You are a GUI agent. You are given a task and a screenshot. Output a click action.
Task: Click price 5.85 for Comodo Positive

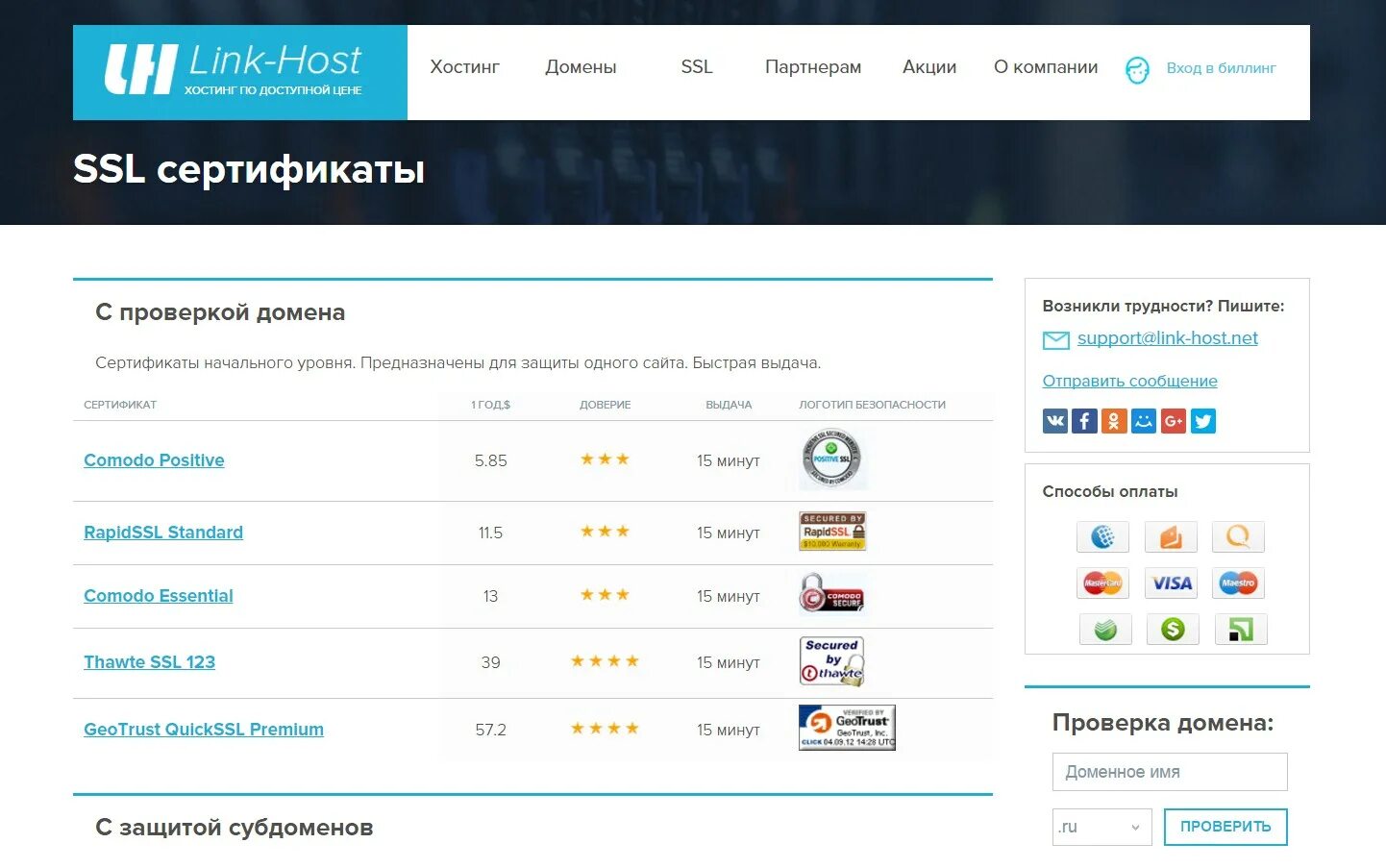pos(490,461)
